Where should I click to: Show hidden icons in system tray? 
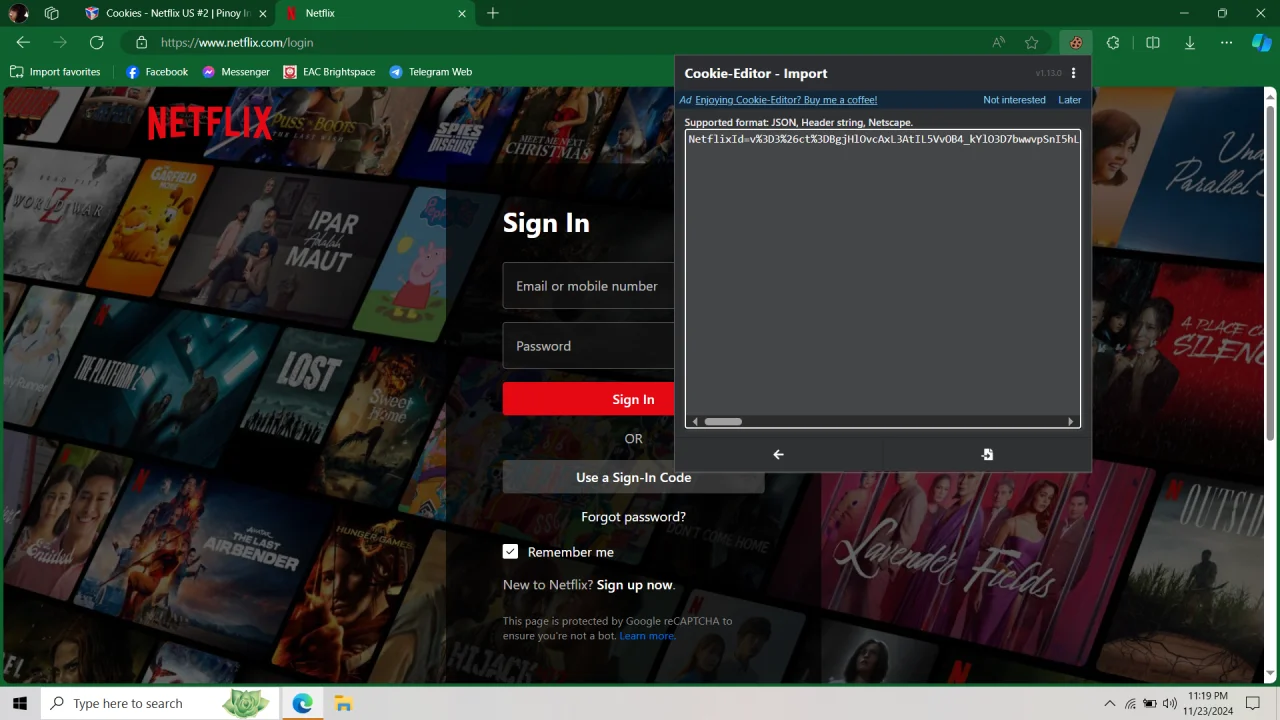(1109, 703)
